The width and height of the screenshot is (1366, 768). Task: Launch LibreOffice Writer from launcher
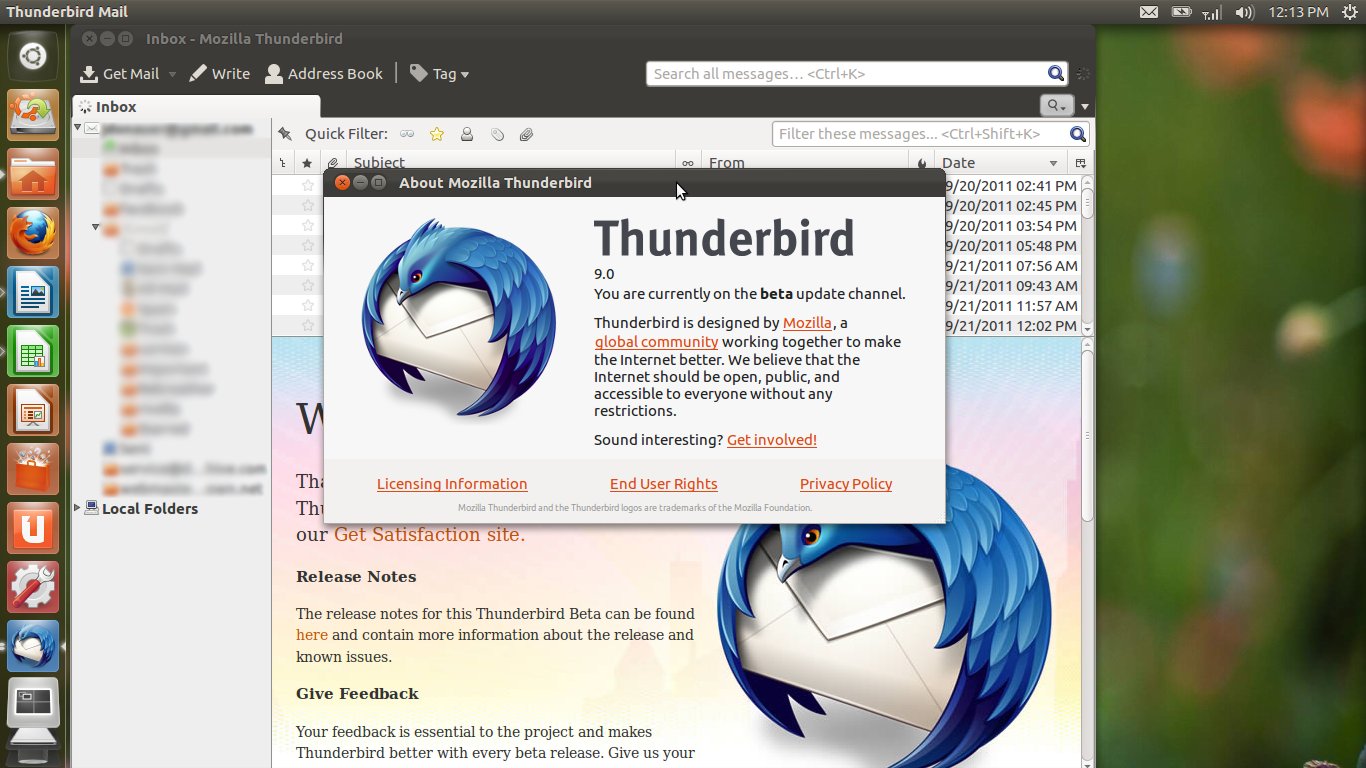pyautogui.click(x=33, y=293)
